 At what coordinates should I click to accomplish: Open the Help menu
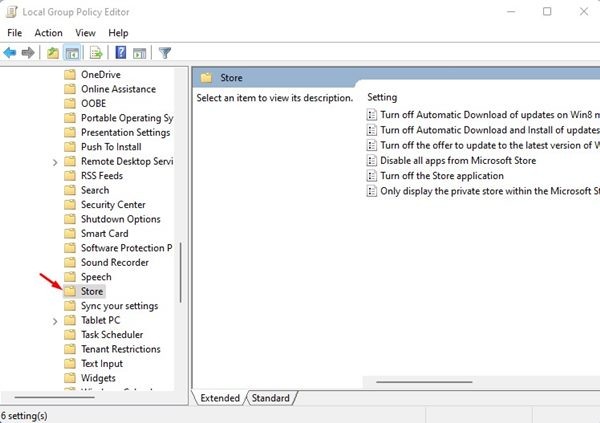coord(118,33)
